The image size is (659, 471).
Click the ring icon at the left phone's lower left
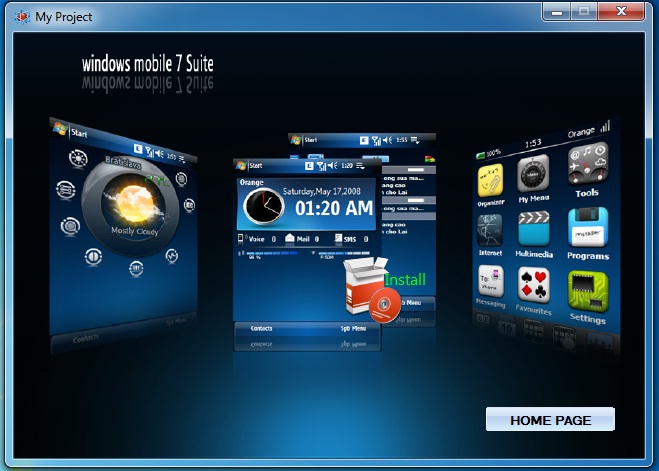click(70, 226)
